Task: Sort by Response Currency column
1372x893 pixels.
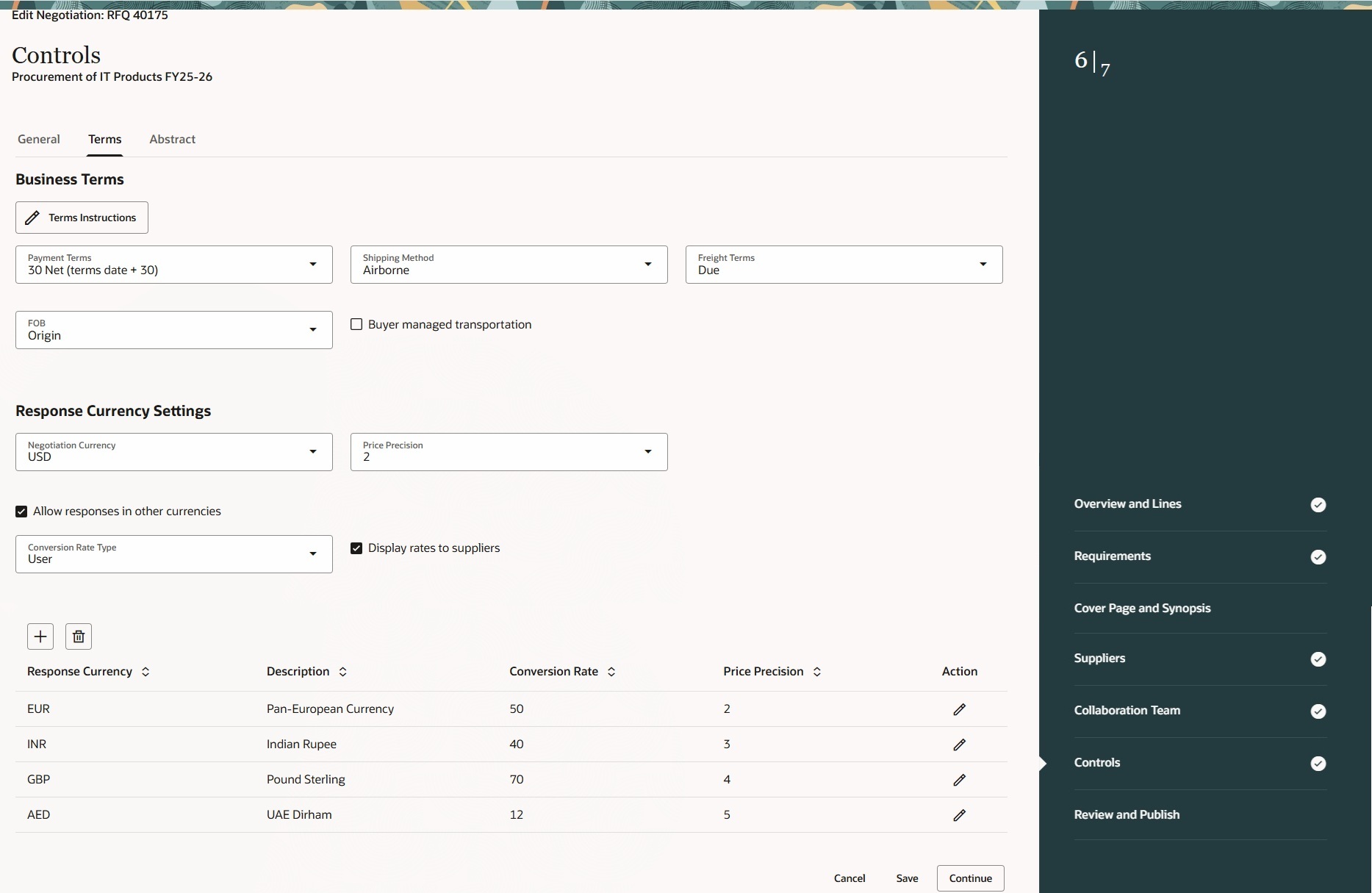Action: (146, 672)
